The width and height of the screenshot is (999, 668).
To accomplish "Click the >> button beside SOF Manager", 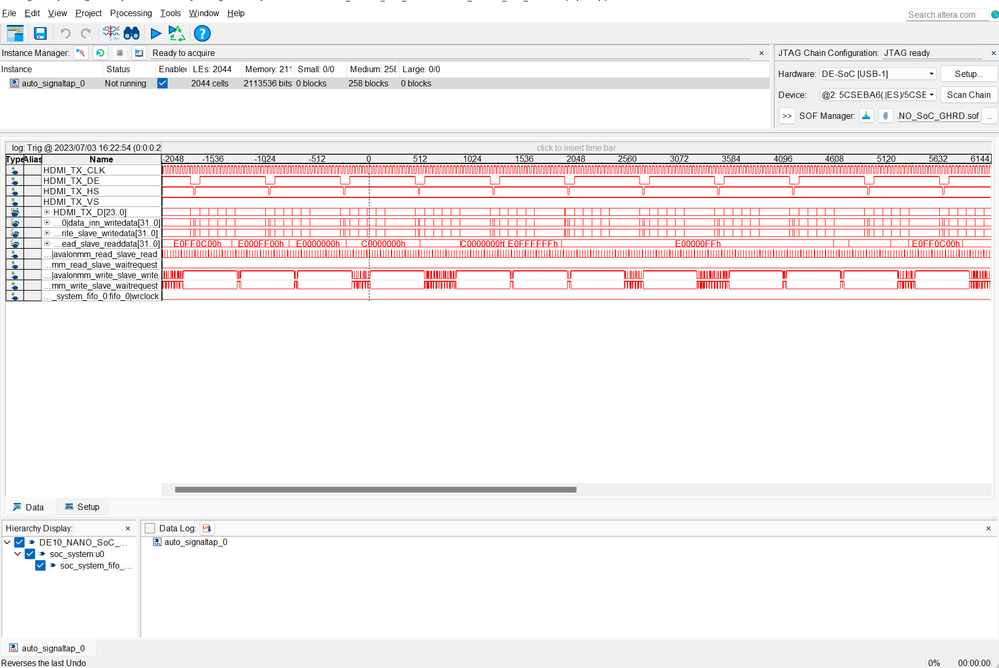I will pyautogui.click(x=787, y=115).
